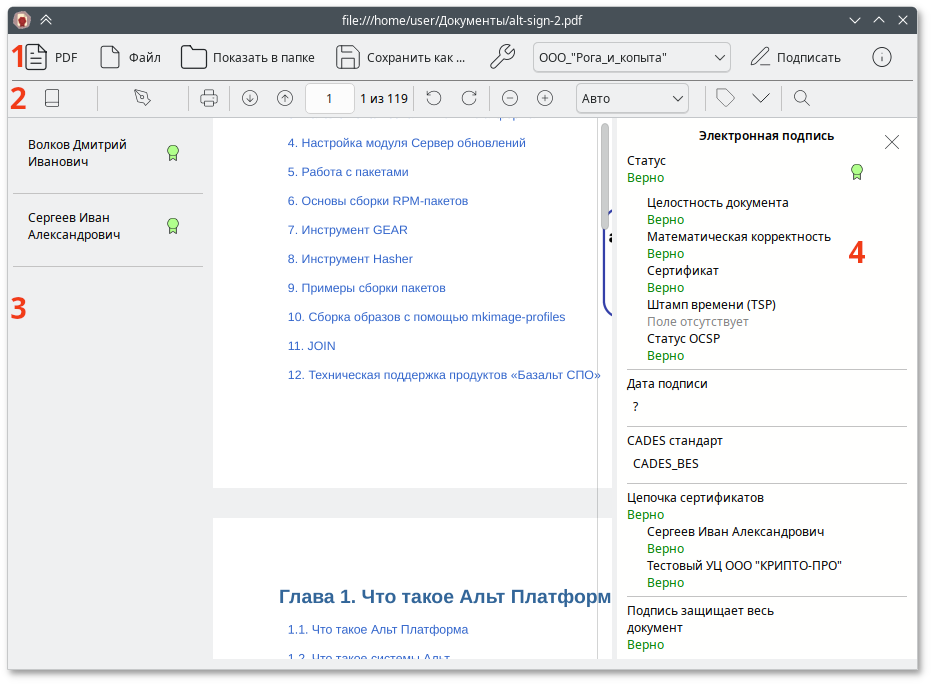Screen dimensions: 931x684
Task: Rotate page clockwise
Action: 468,98
